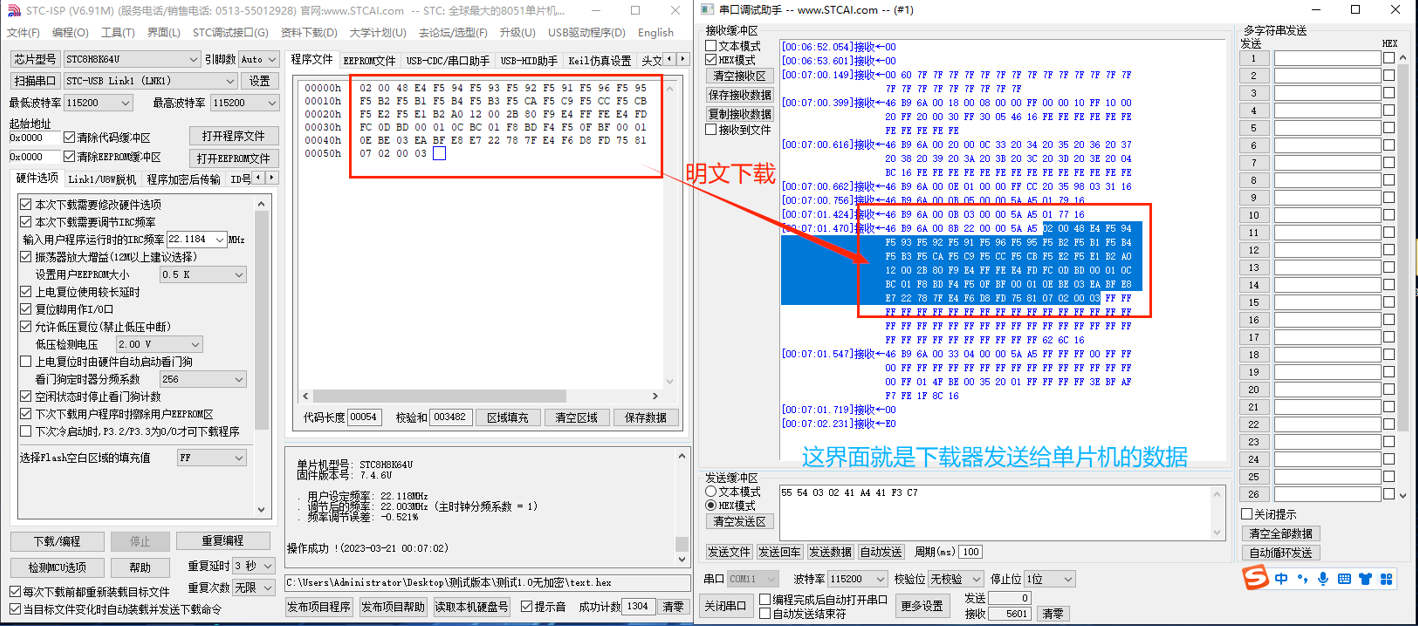Screen dimensions: 1418x626
Task: Check 接收到文件 in receive buffer
Action: coord(711,129)
